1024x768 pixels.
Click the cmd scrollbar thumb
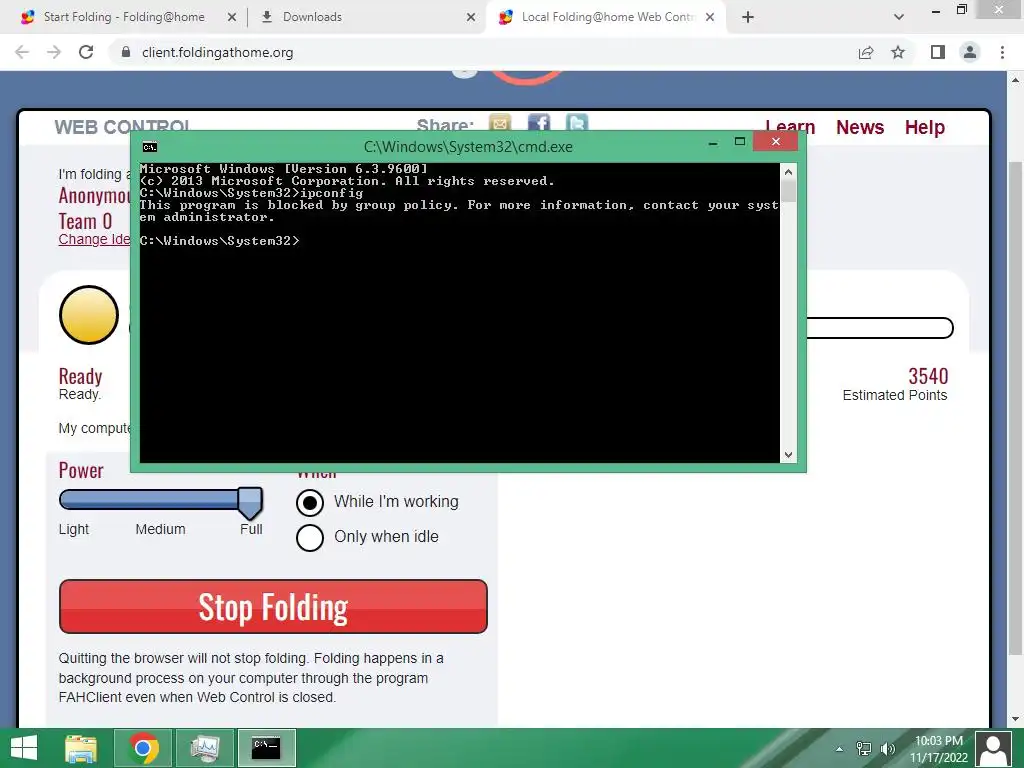[788, 191]
